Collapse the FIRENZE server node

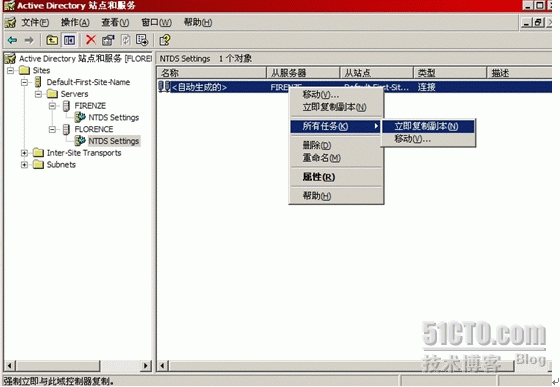pos(52,106)
